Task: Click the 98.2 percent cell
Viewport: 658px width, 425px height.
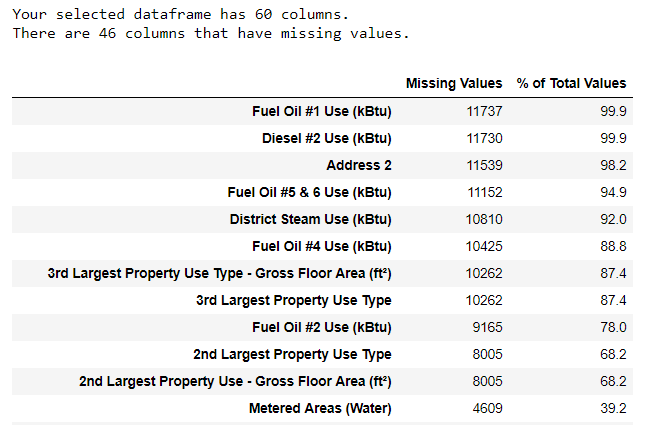Action: [x=613, y=165]
